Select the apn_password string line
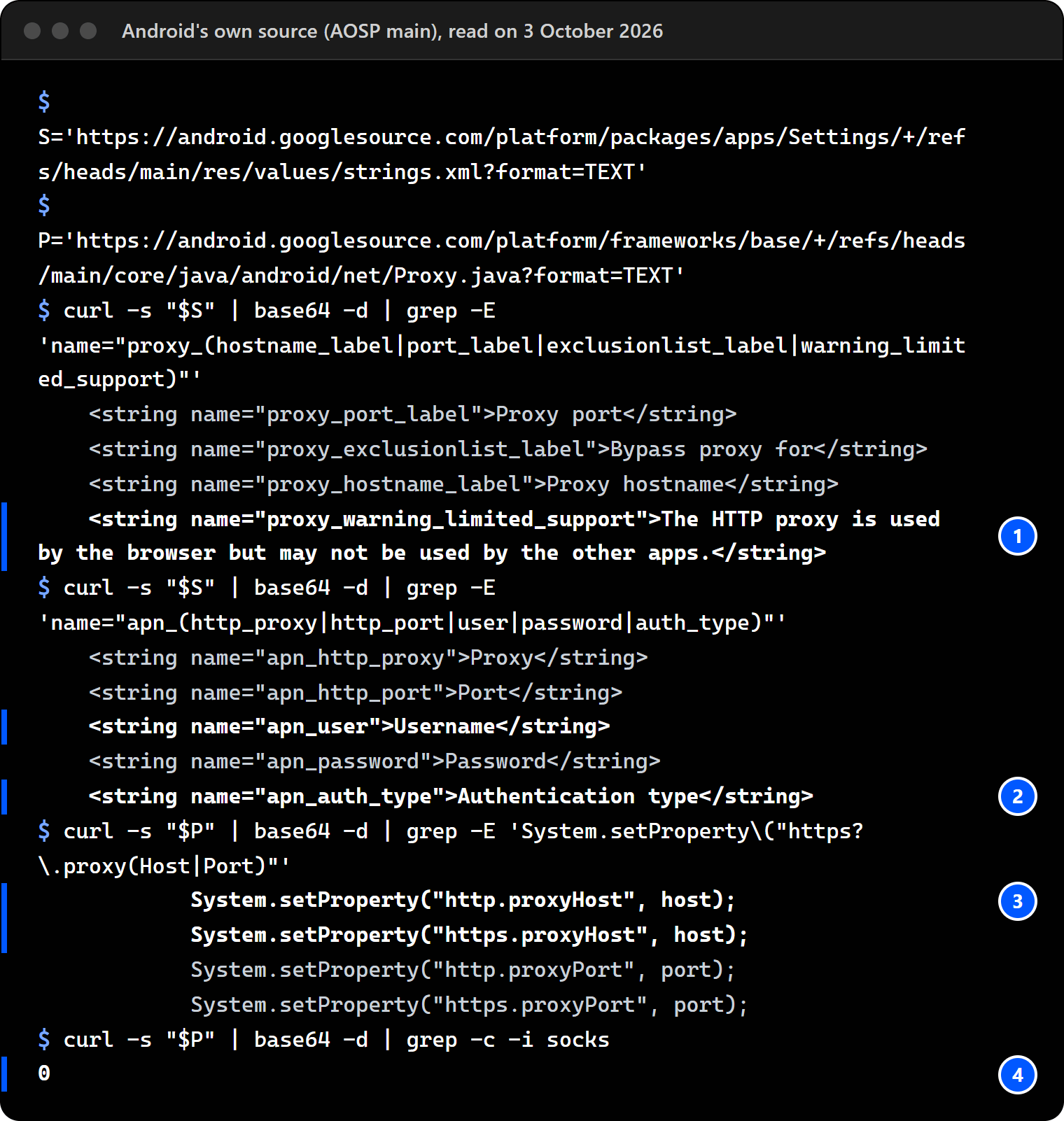This screenshot has width=1064, height=1121. [x=374, y=761]
